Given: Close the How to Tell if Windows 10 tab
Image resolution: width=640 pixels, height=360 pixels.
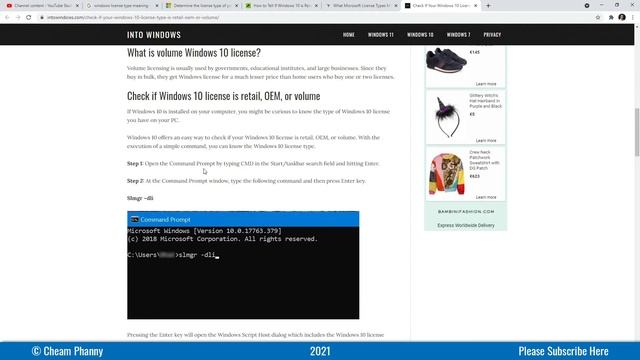Looking at the screenshot, I should pyautogui.click(x=316, y=6).
